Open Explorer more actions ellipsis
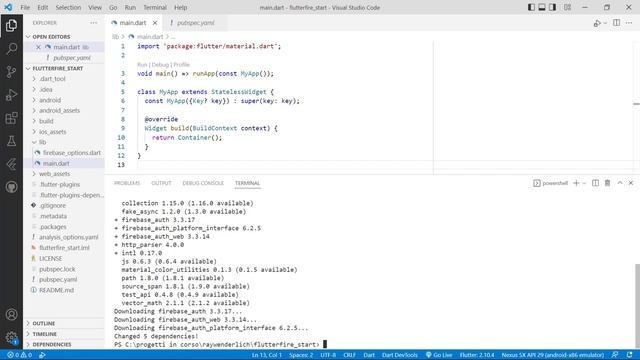640x360 pixels. pos(94,23)
